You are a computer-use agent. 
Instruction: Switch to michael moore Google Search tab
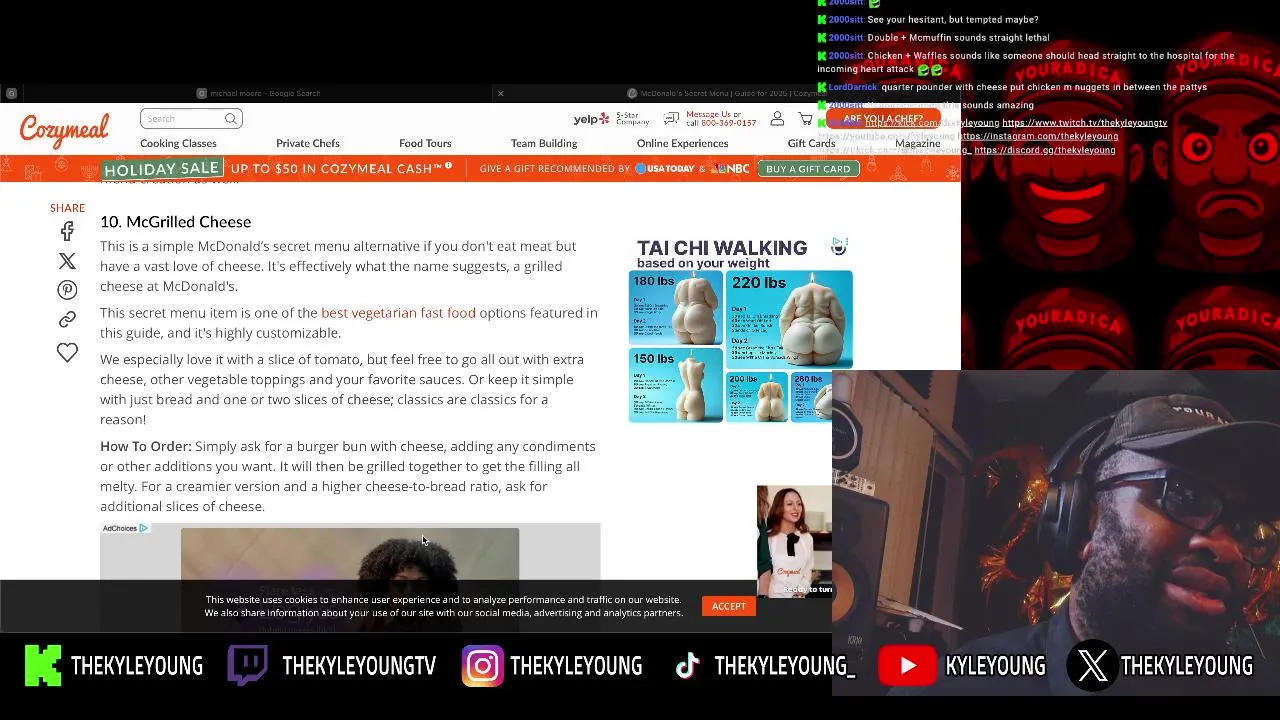click(258, 93)
